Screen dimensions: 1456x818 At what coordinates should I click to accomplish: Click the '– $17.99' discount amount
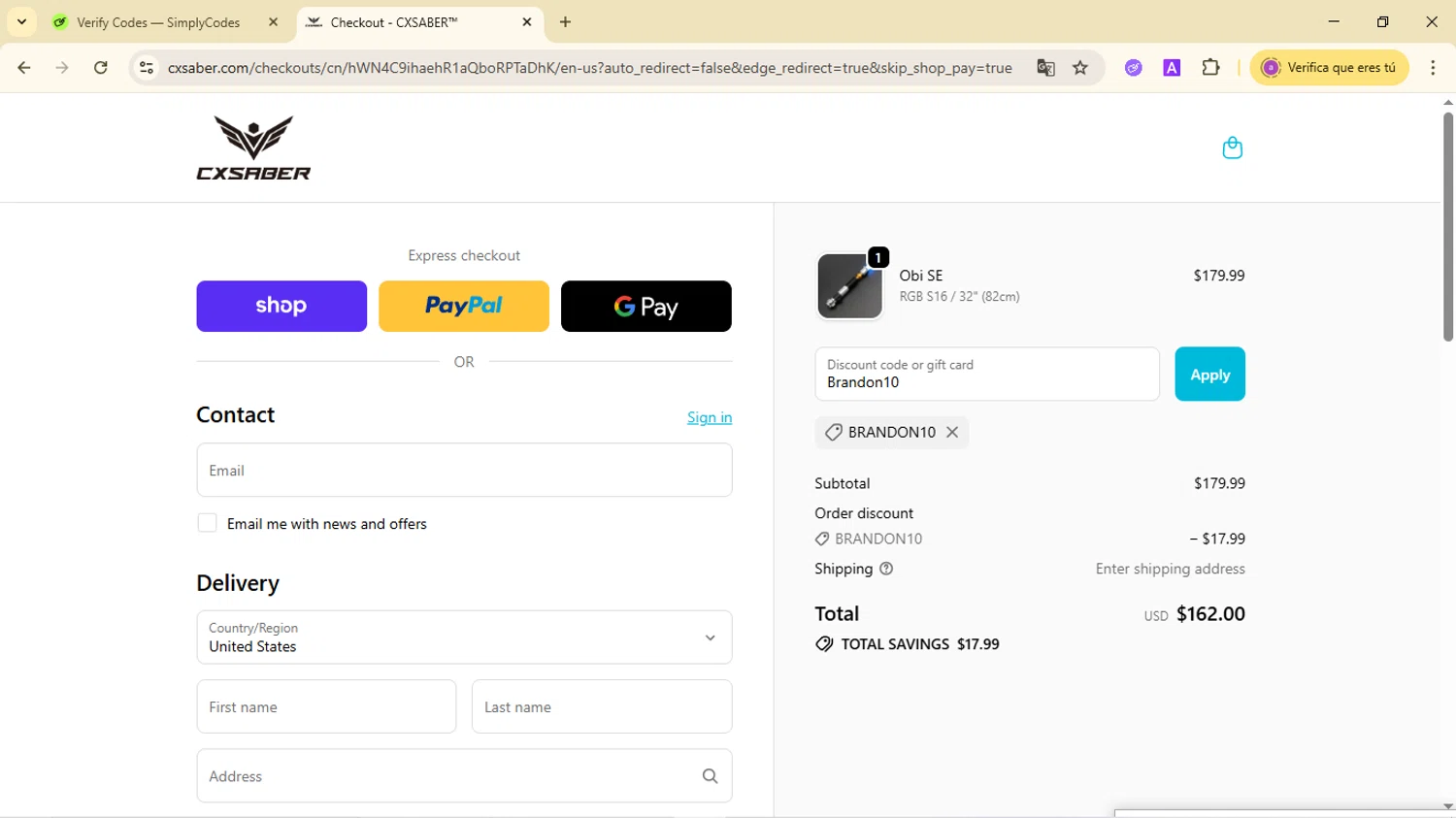[1217, 539]
